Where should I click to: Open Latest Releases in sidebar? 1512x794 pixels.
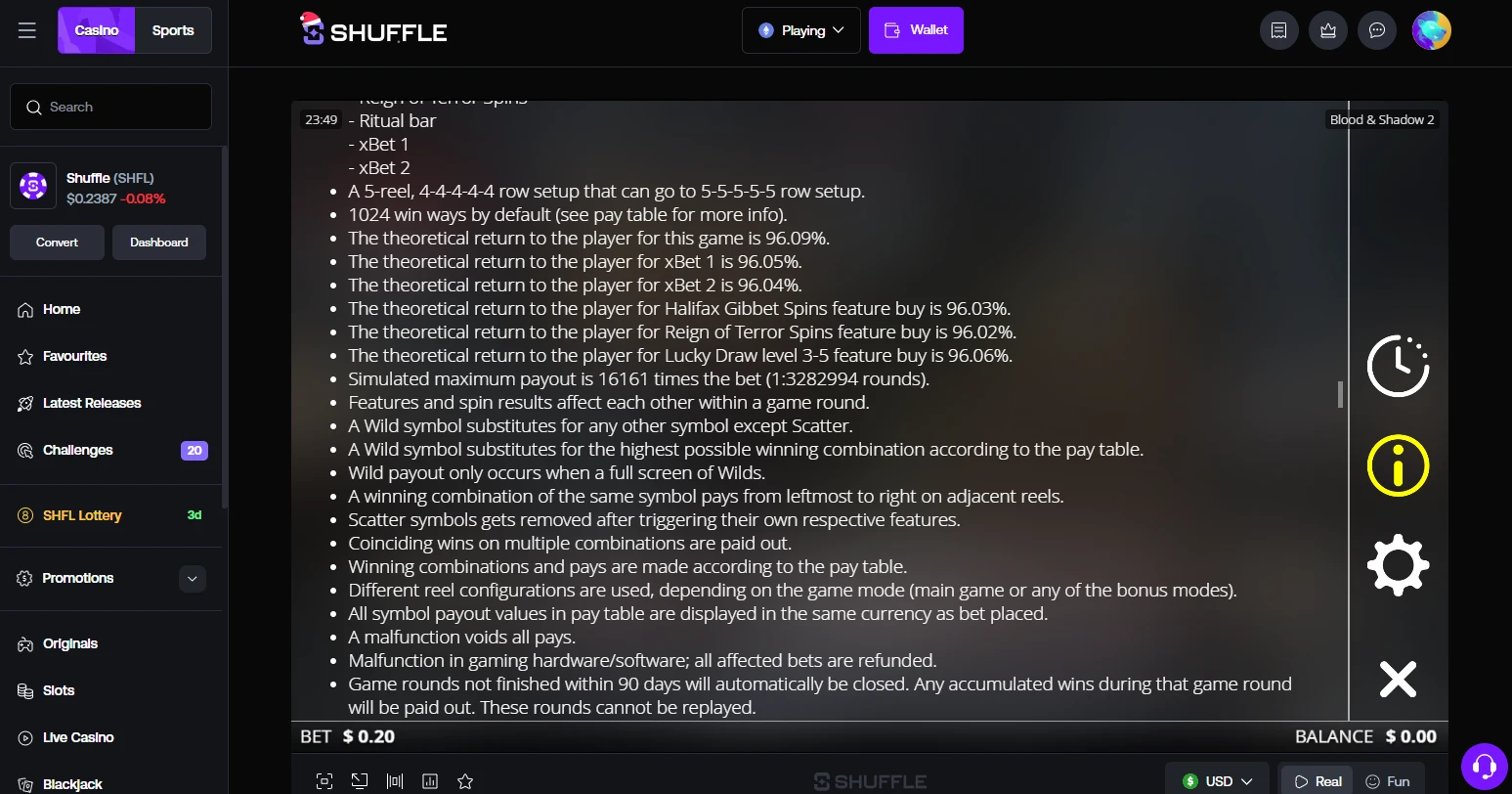pyautogui.click(x=92, y=403)
